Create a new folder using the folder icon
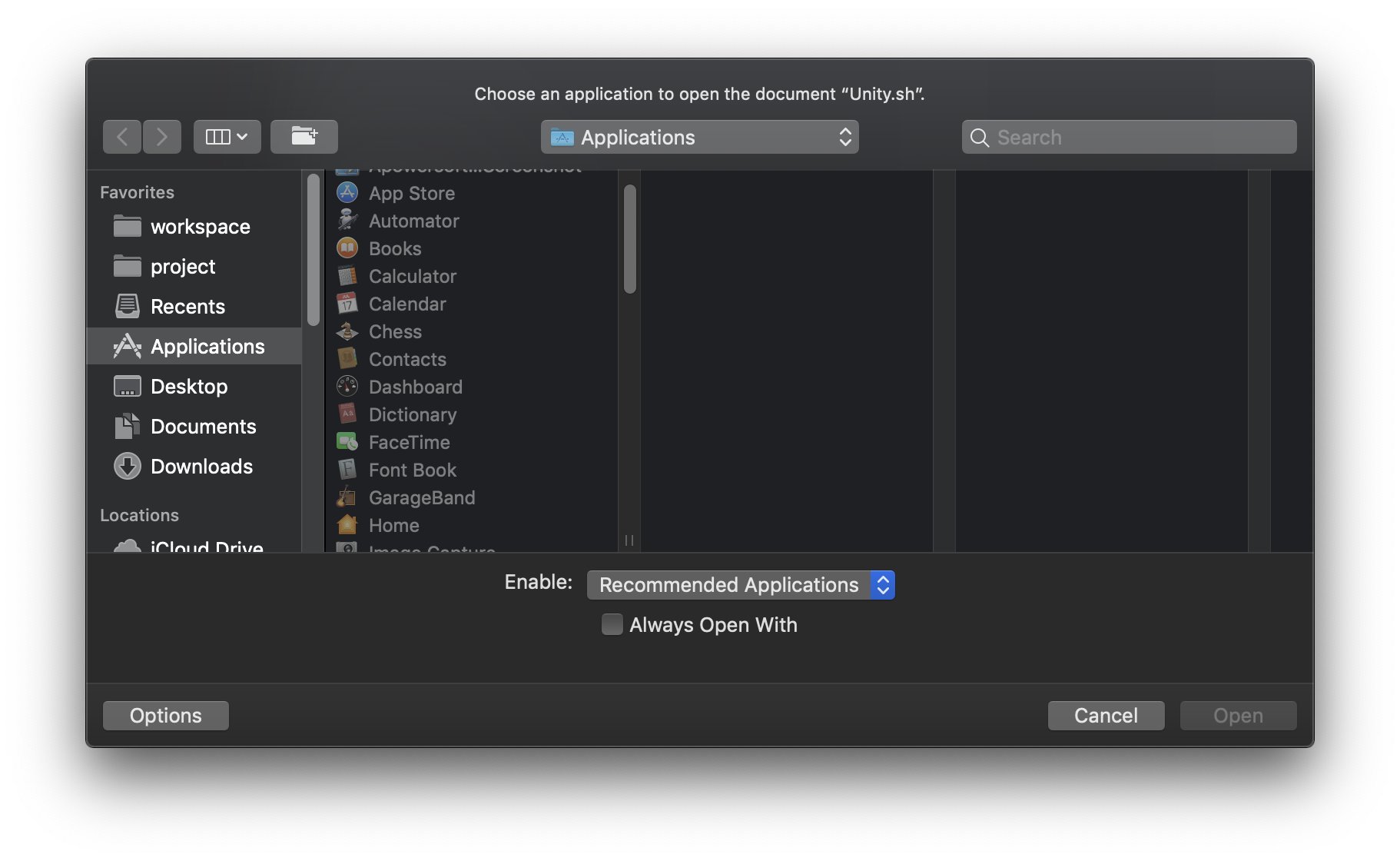 coord(304,137)
